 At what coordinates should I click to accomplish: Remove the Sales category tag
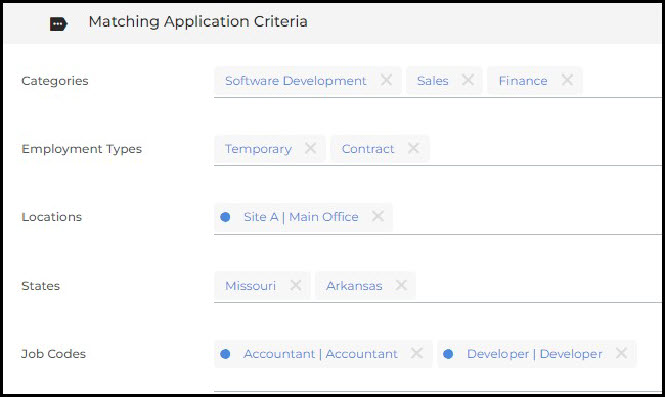coord(468,80)
